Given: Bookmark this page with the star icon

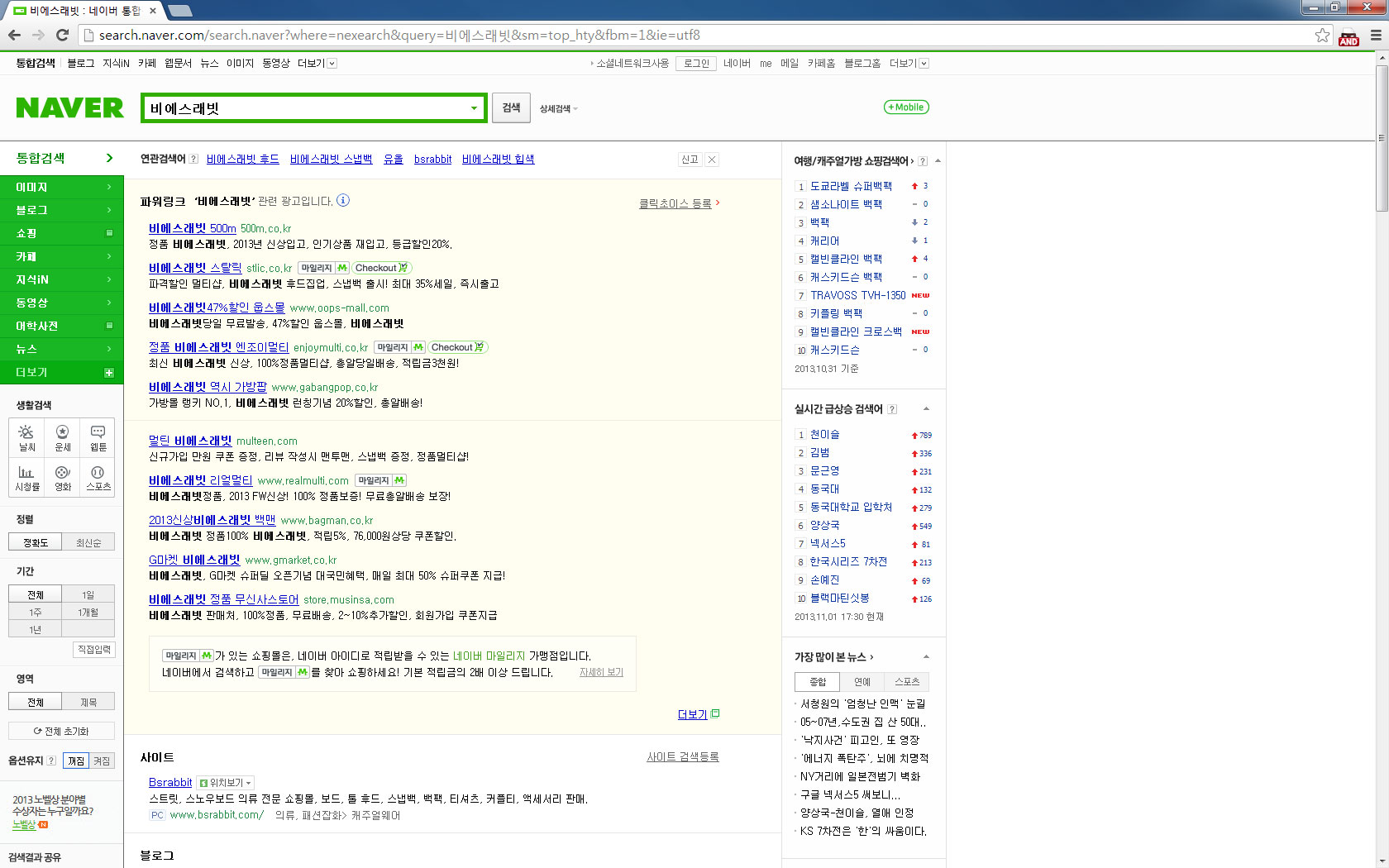Looking at the screenshot, I should tap(1322, 35).
